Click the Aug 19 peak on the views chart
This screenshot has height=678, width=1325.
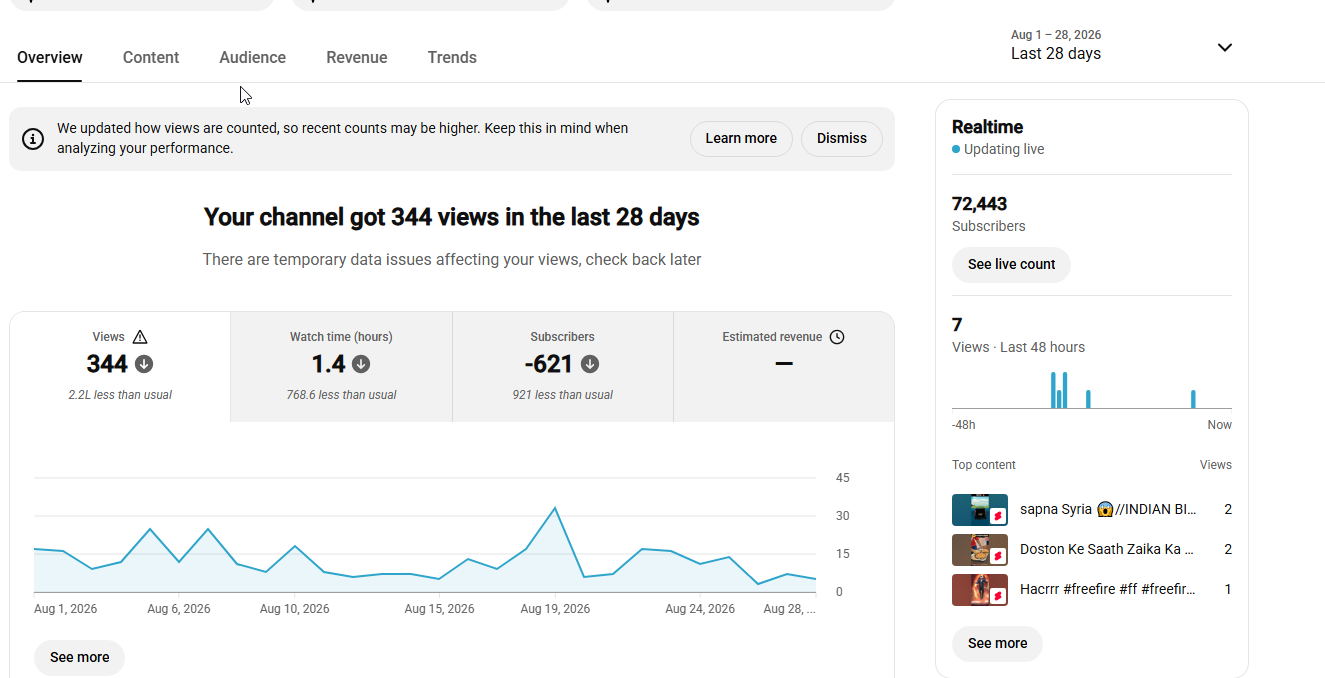point(555,508)
